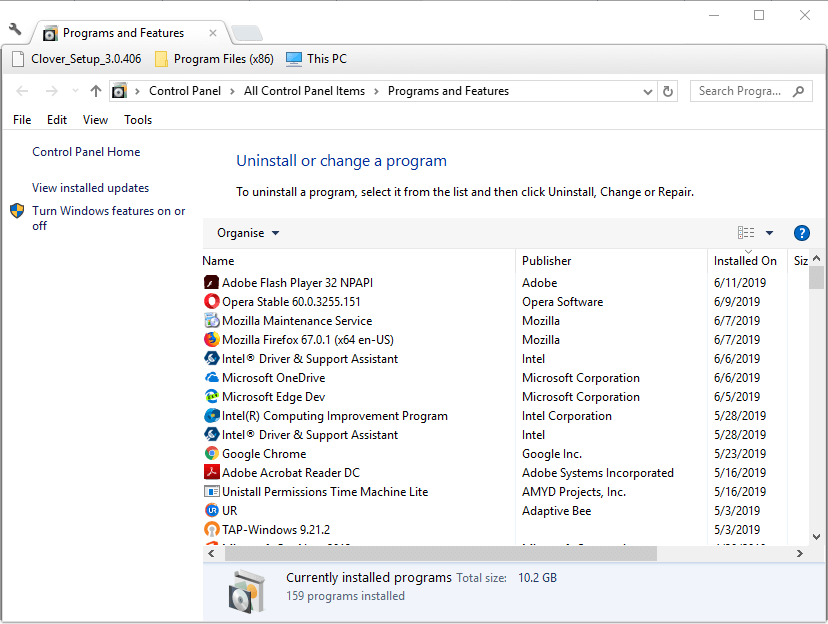Open Control Panel Home link

point(86,152)
